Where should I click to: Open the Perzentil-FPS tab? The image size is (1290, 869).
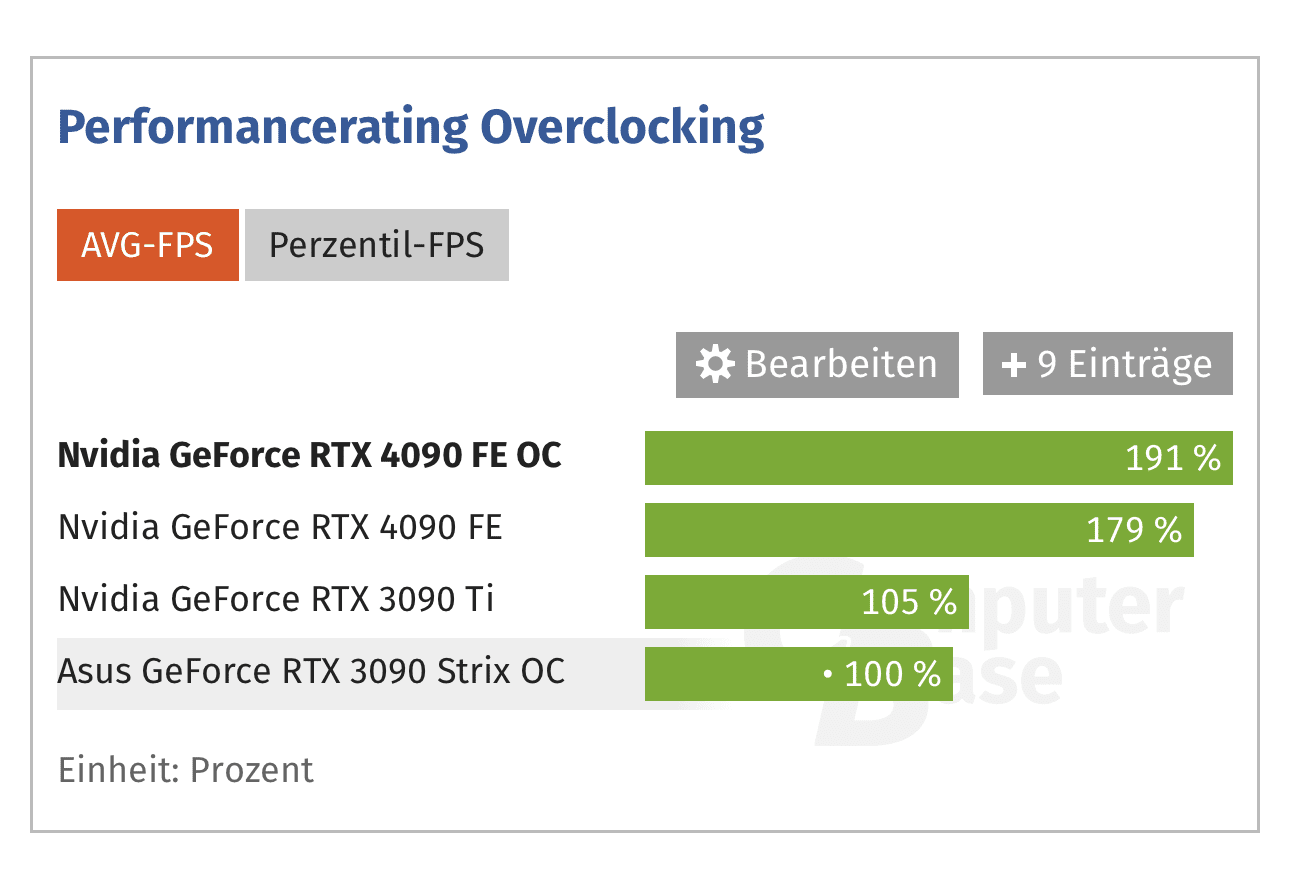(x=377, y=245)
